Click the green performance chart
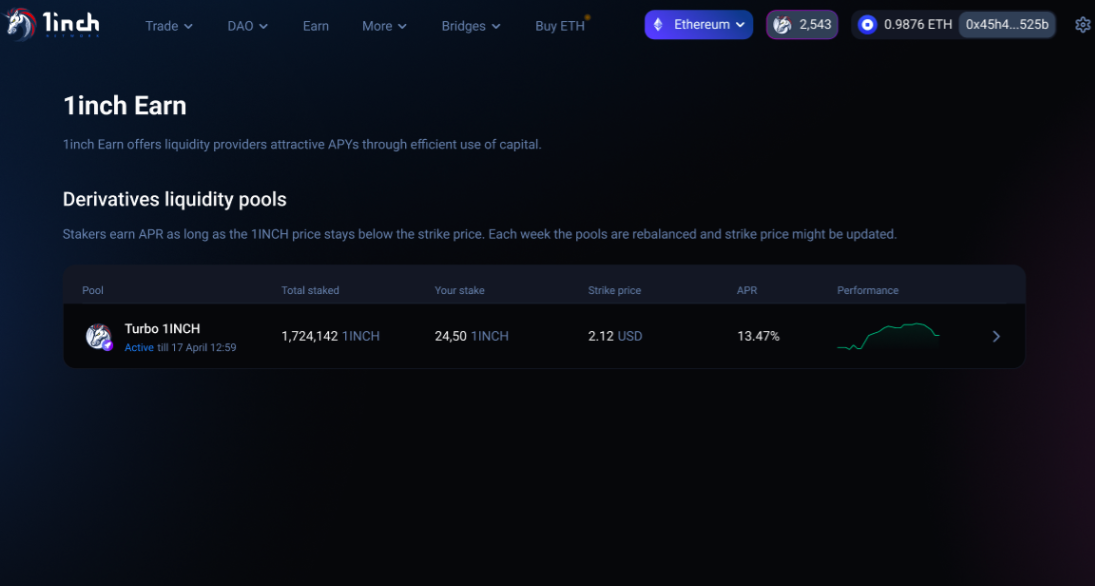 pos(888,336)
